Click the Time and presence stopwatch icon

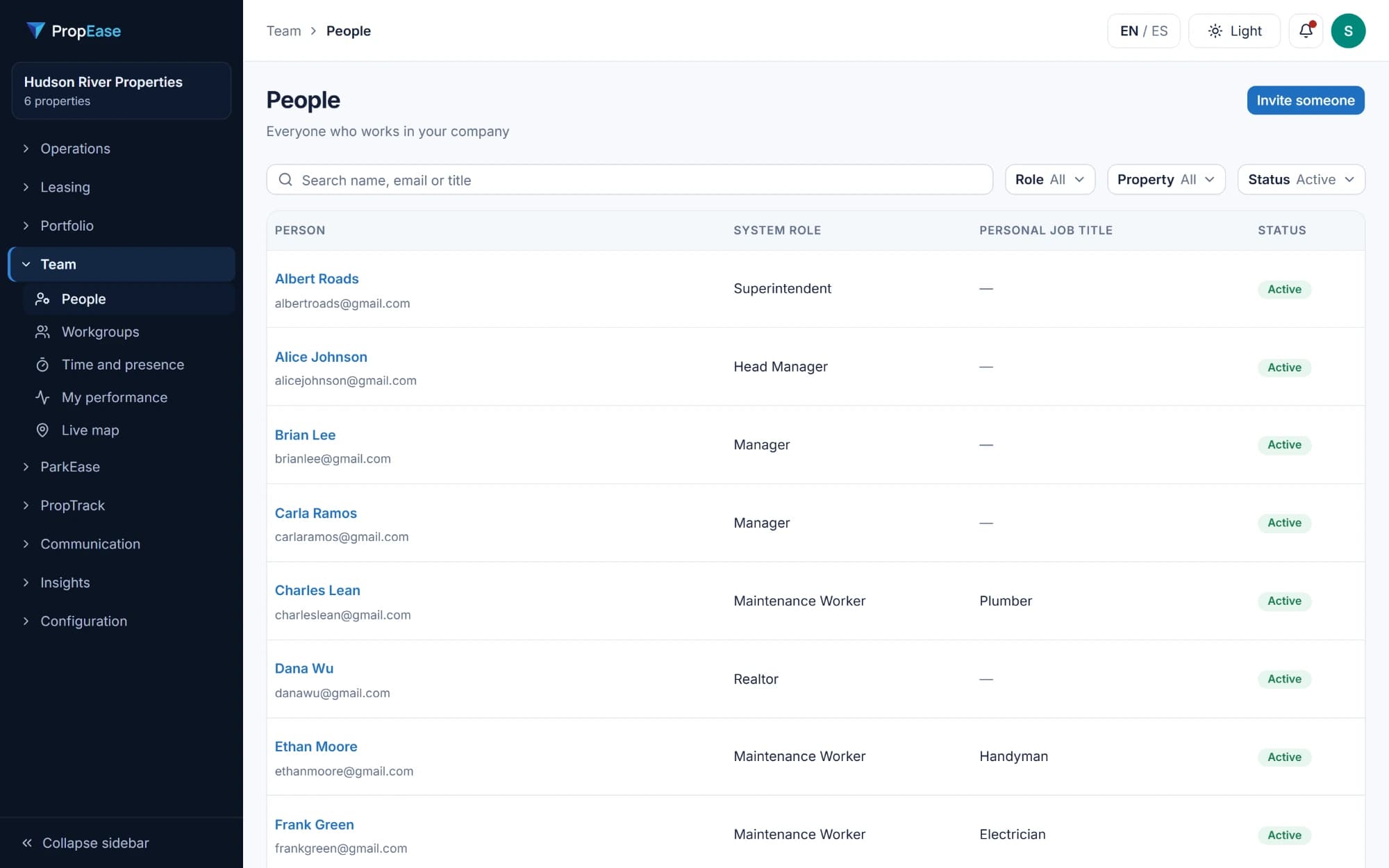pos(42,365)
